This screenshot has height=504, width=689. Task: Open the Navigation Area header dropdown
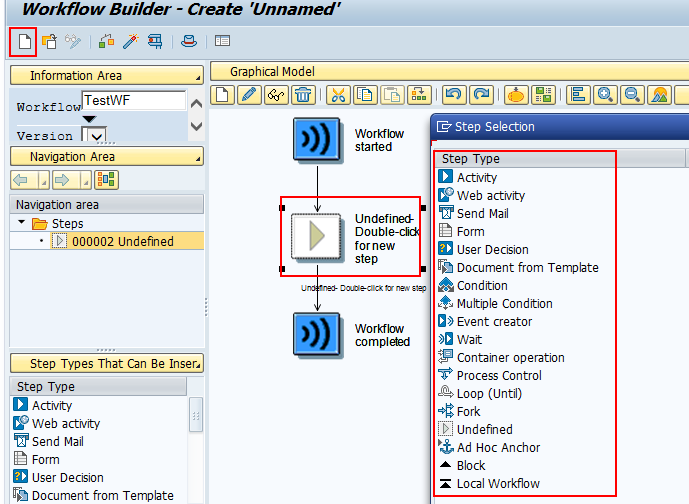(198, 160)
